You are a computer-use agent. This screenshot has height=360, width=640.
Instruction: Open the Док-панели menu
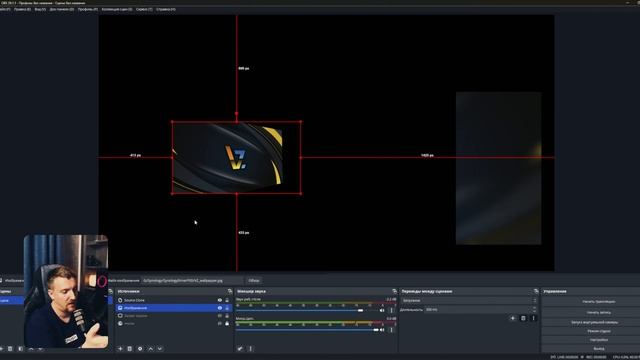[62, 9]
